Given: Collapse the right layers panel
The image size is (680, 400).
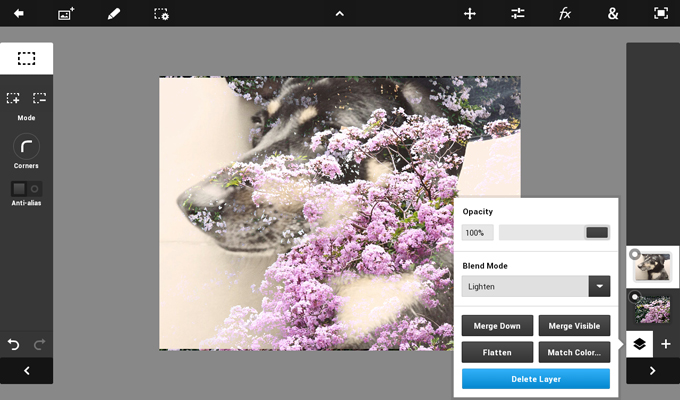Looking at the screenshot, I should (653, 370).
